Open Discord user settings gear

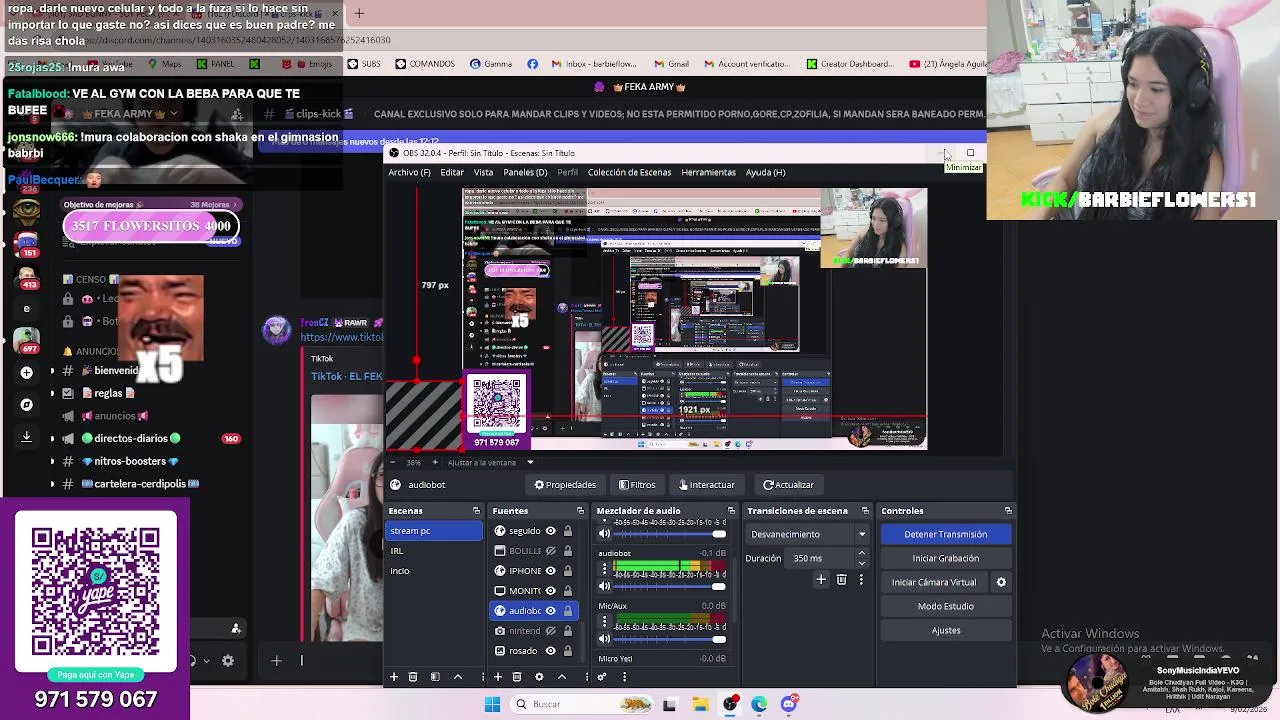(x=228, y=660)
